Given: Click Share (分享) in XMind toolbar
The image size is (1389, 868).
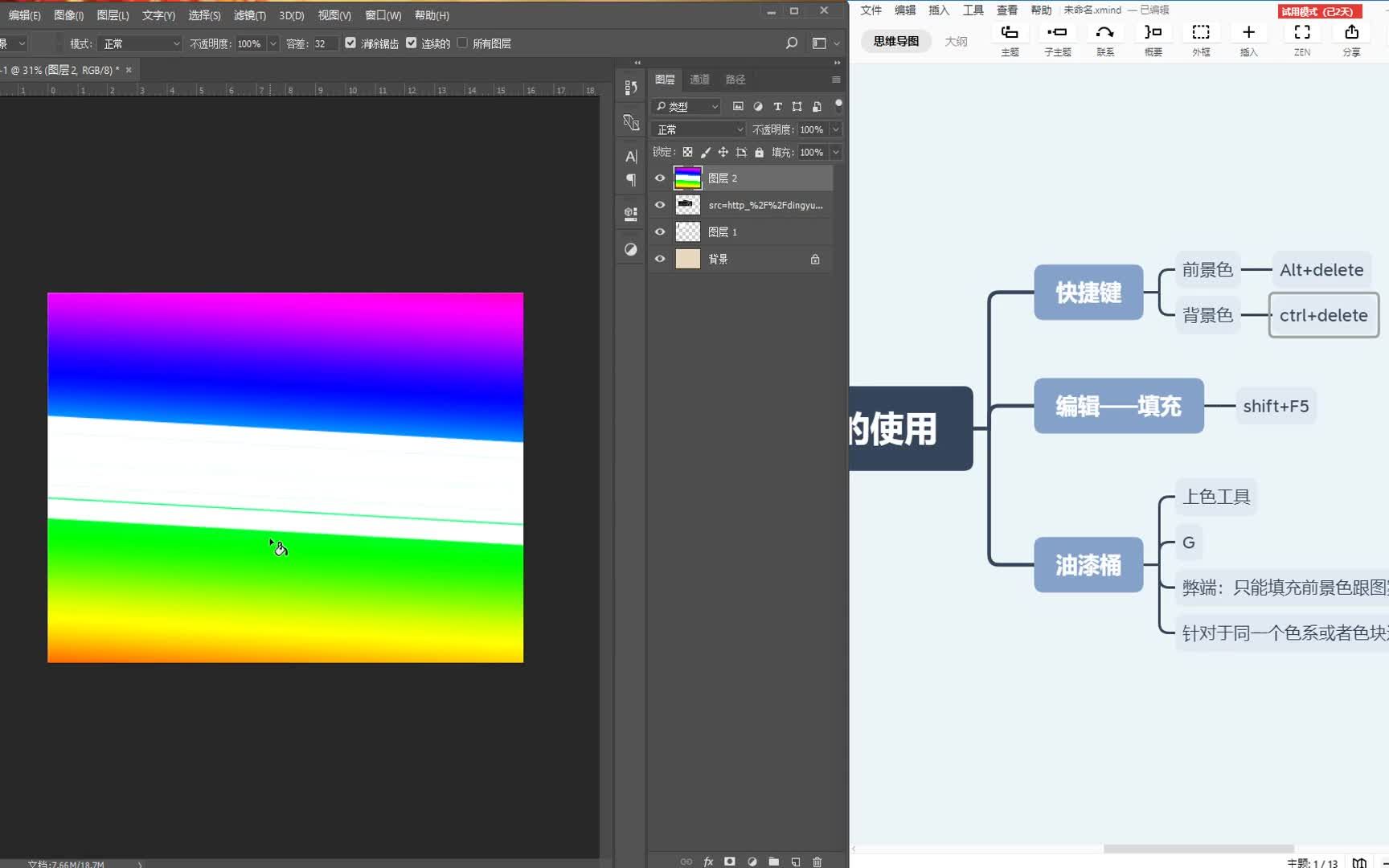Looking at the screenshot, I should [x=1351, y=39].
